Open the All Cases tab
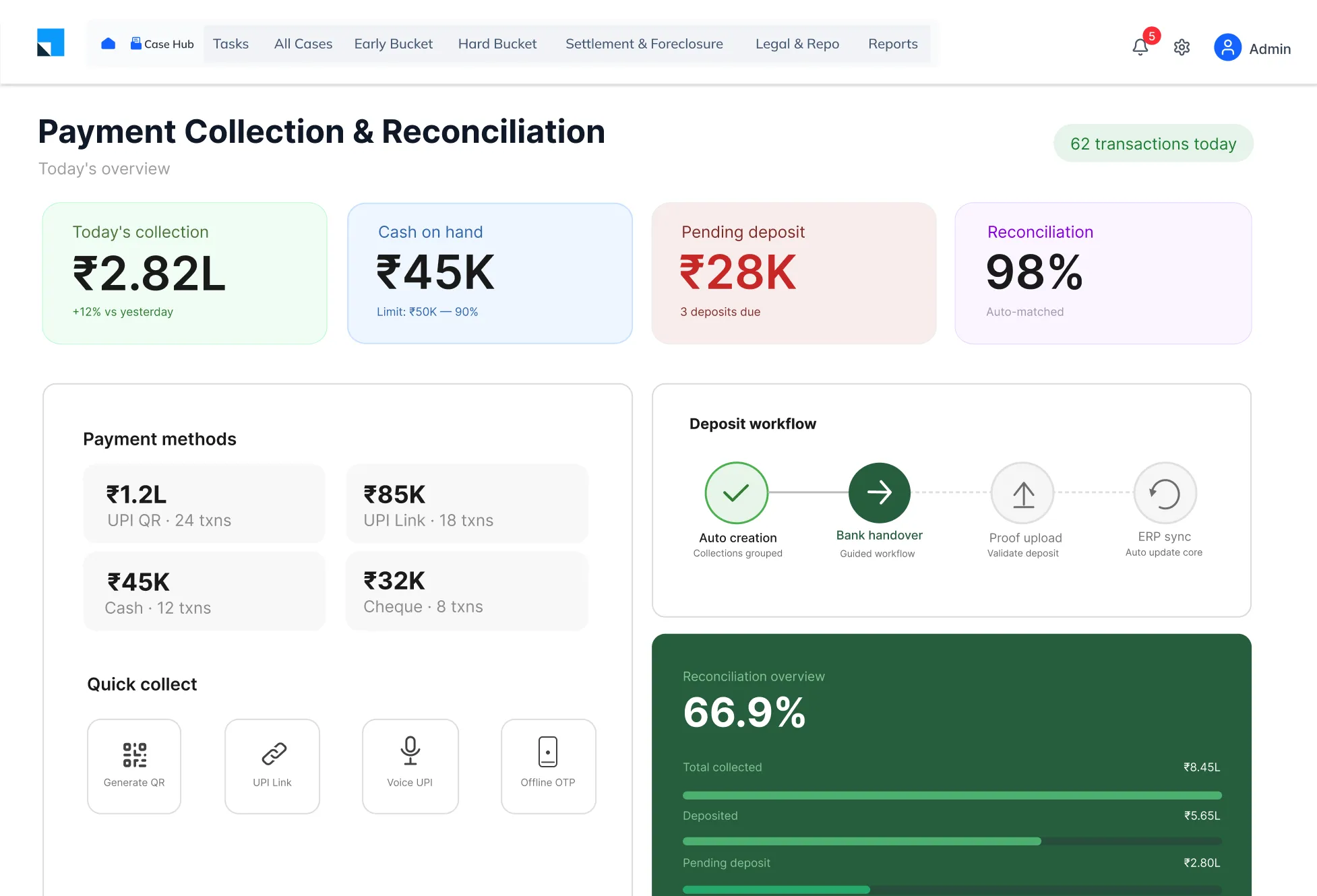The image size is (1317, 896). 303,44
